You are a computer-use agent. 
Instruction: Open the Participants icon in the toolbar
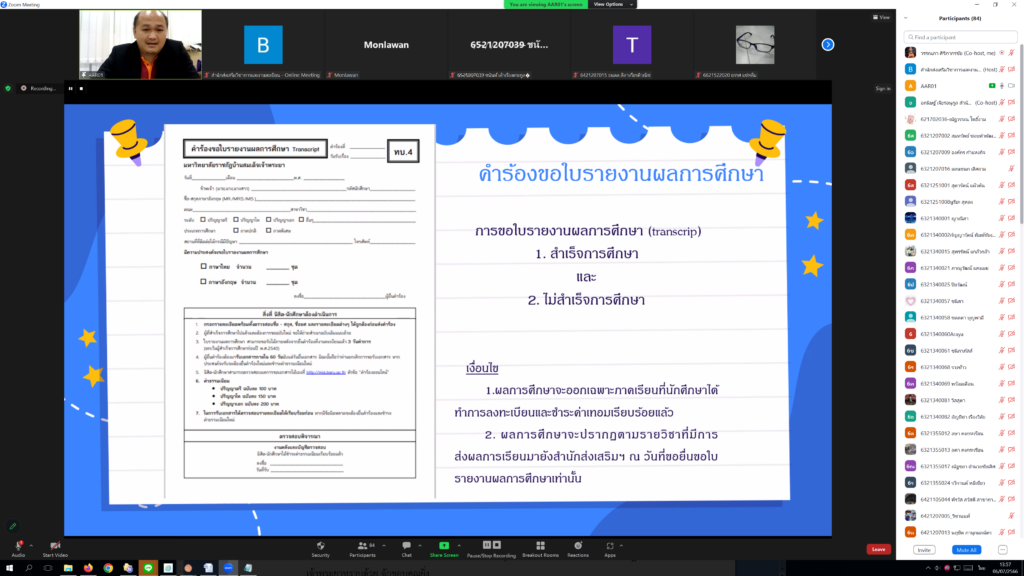coord(362,546)
